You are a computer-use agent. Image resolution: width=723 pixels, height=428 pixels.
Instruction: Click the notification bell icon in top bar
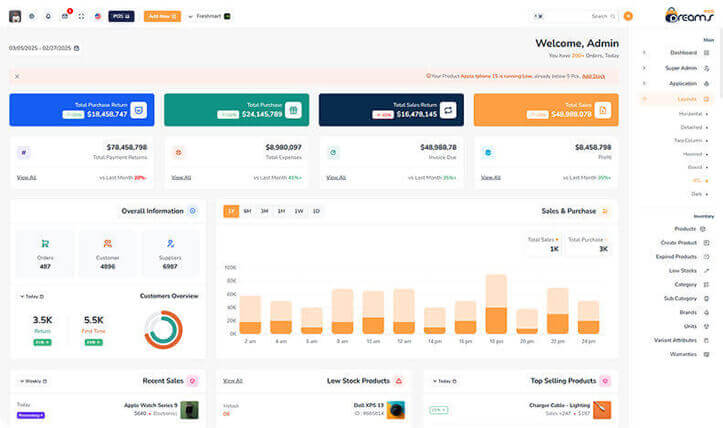(48, 16)
